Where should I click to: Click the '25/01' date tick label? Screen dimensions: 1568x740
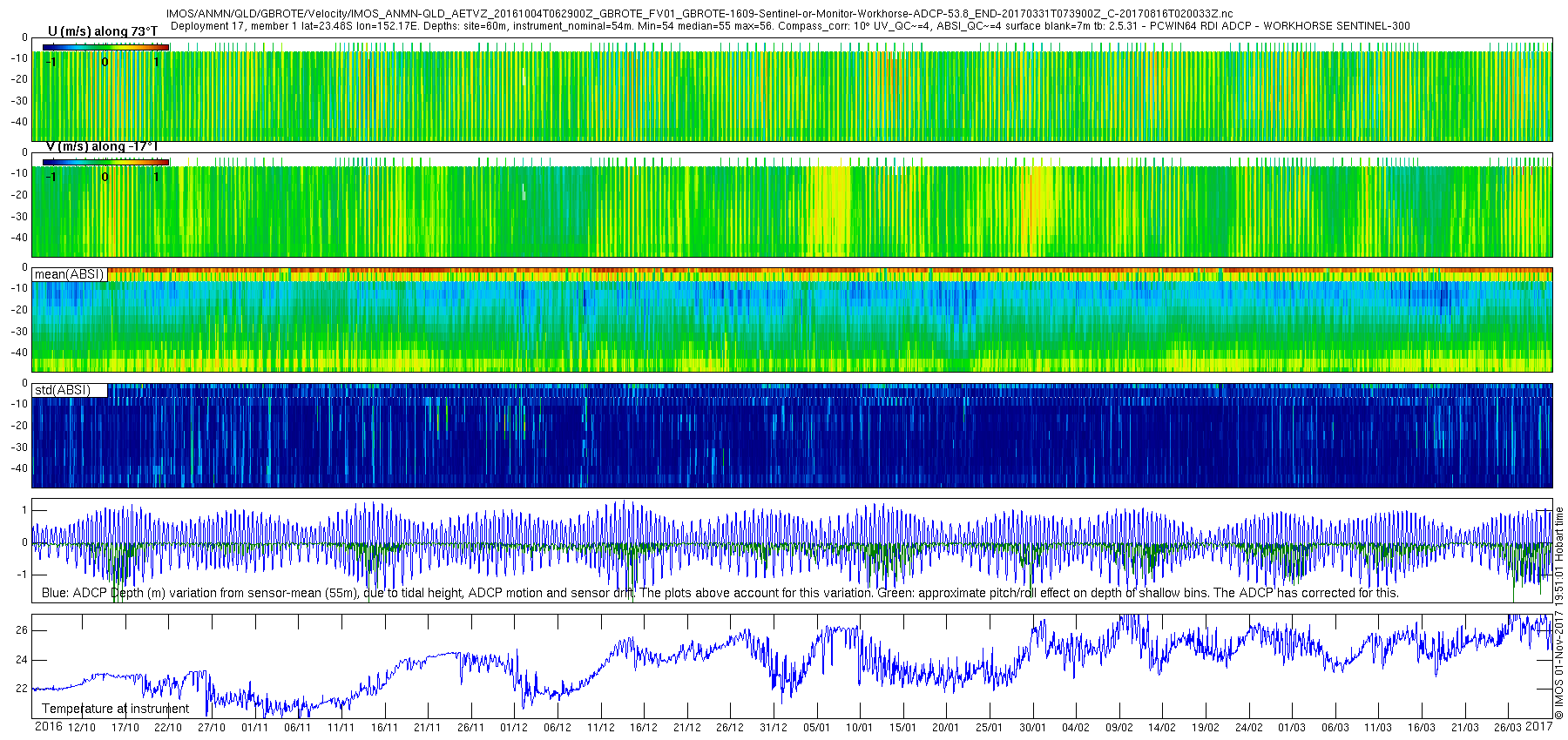pyautogui.click(x=990, y=728)
